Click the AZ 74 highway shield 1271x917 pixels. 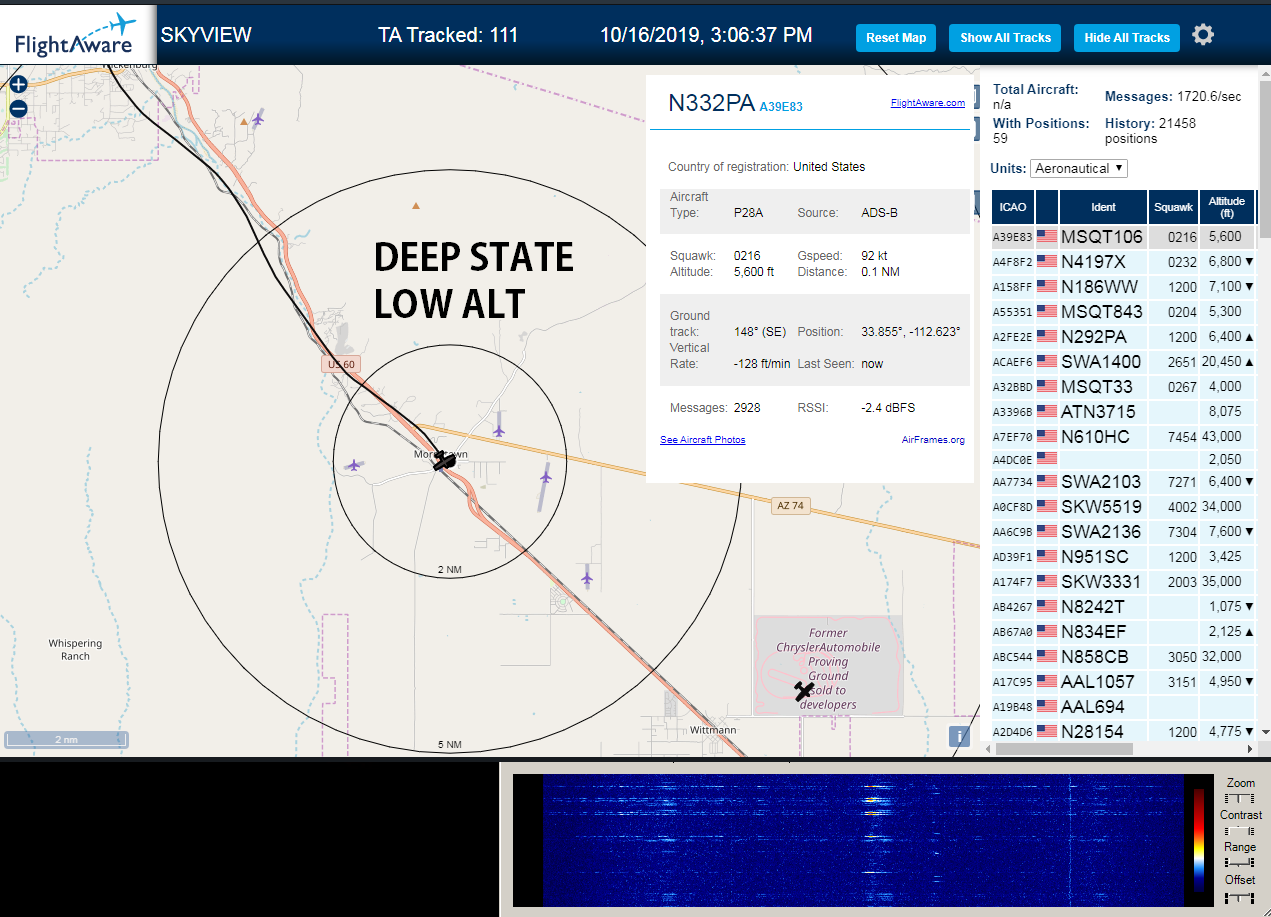pyautogui.click(x=790, y=506)
